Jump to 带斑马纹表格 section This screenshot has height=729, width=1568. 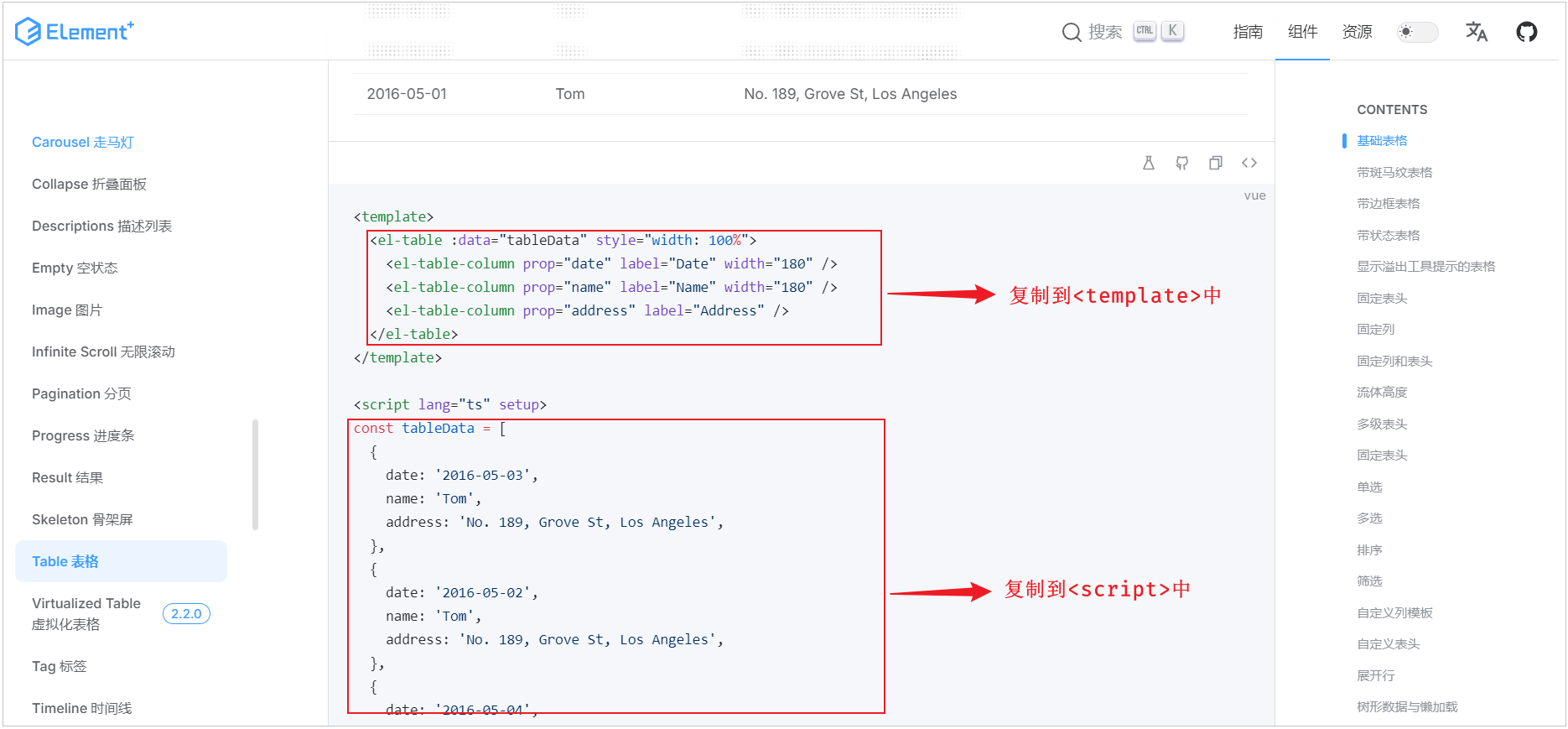tap(1394, 172)
